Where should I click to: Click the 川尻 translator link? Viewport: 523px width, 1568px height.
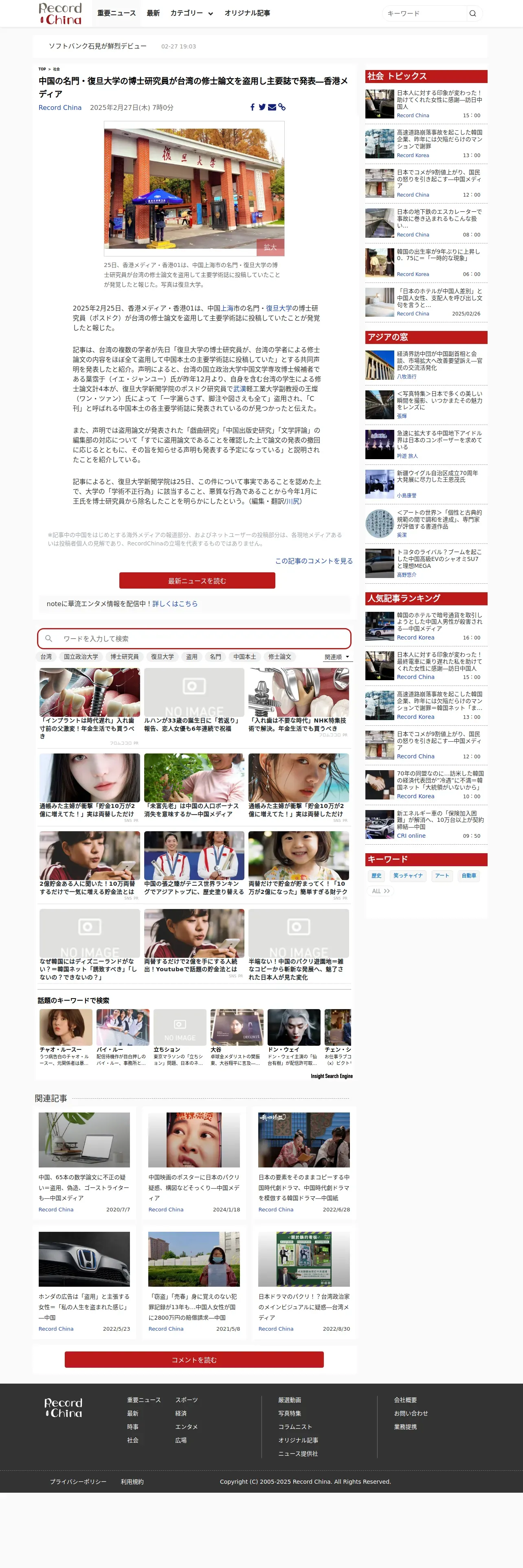point(292,501)
